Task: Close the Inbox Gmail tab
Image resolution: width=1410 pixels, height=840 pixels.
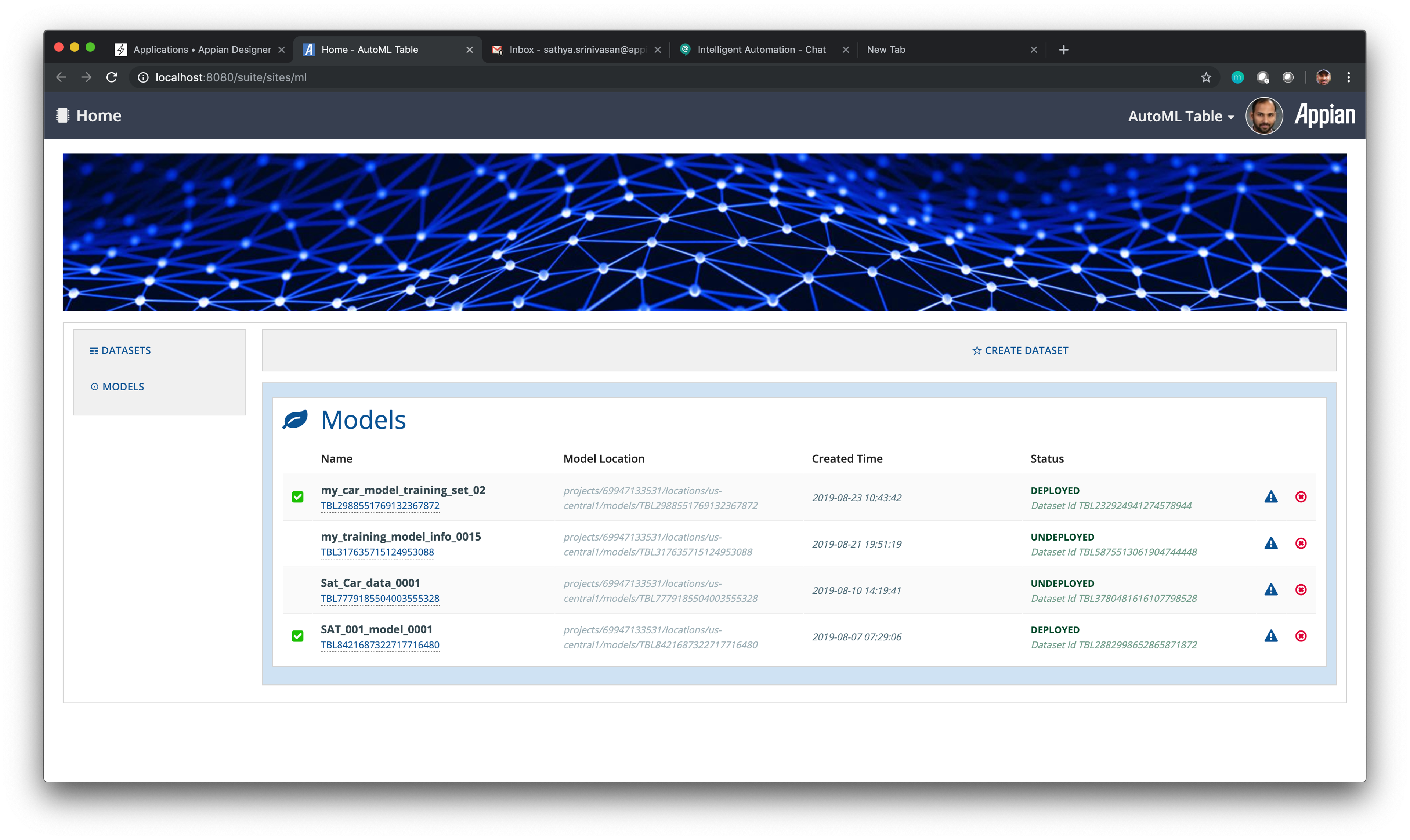Action: [657, 50]
